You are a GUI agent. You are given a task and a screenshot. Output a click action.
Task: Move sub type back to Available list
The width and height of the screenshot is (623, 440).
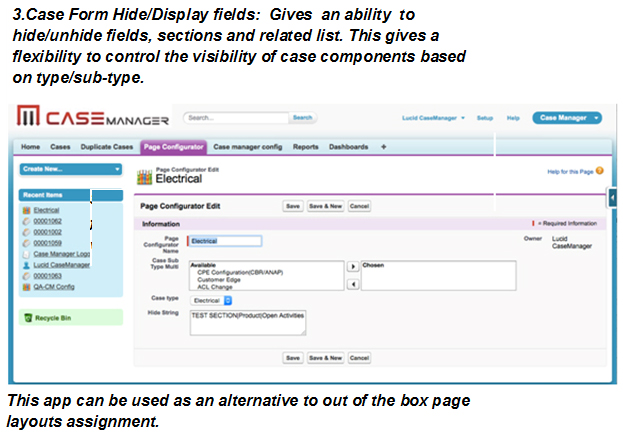[x=353, y=284]
